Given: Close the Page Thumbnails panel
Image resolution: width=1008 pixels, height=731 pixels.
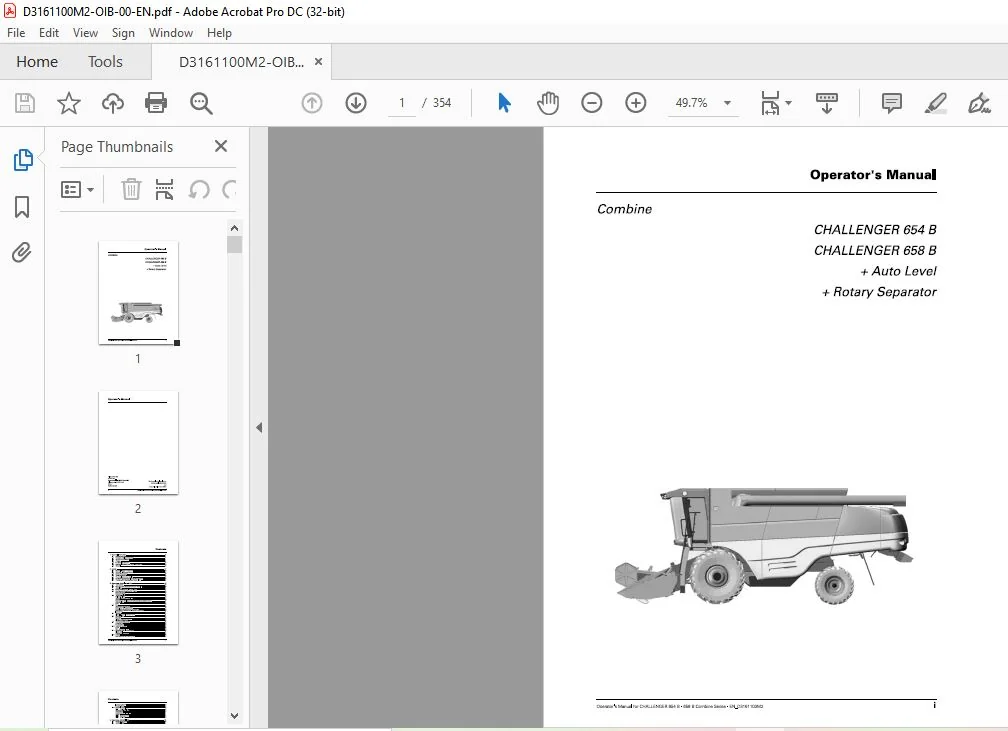Looking at the screenshot, I should coord(220,146).
